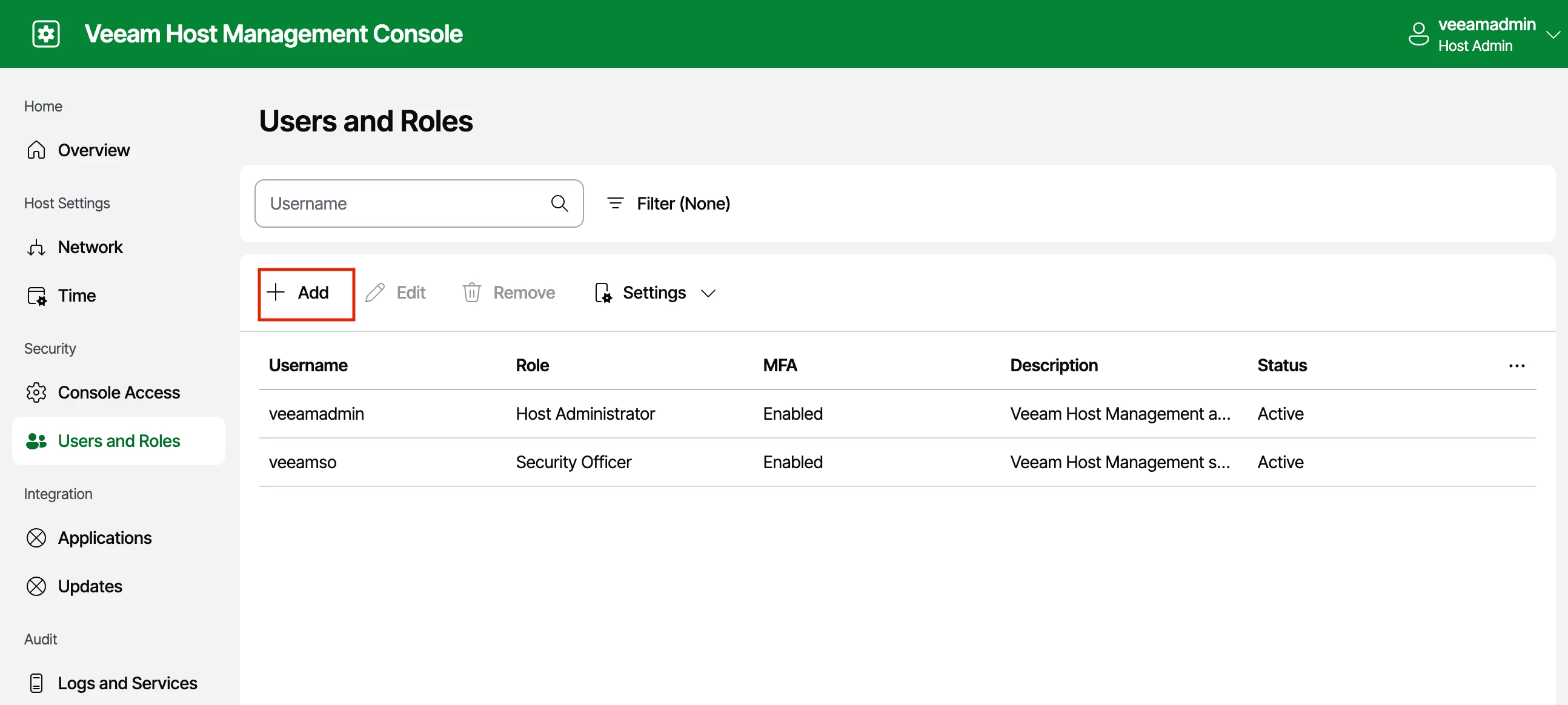
Task: Click the Host Administrator role cell
Action: tap(585, 414)
